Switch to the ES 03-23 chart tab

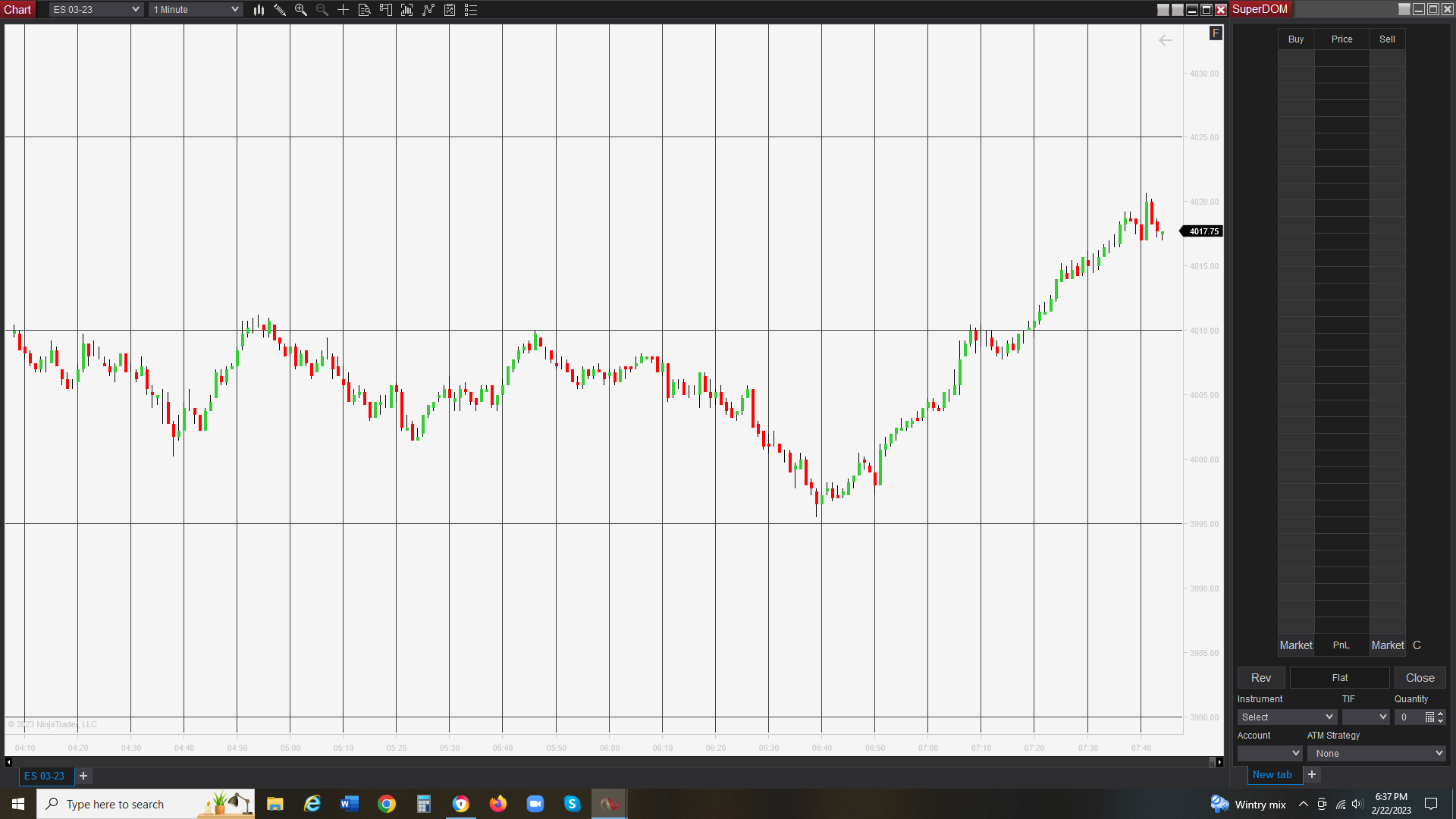45,776
